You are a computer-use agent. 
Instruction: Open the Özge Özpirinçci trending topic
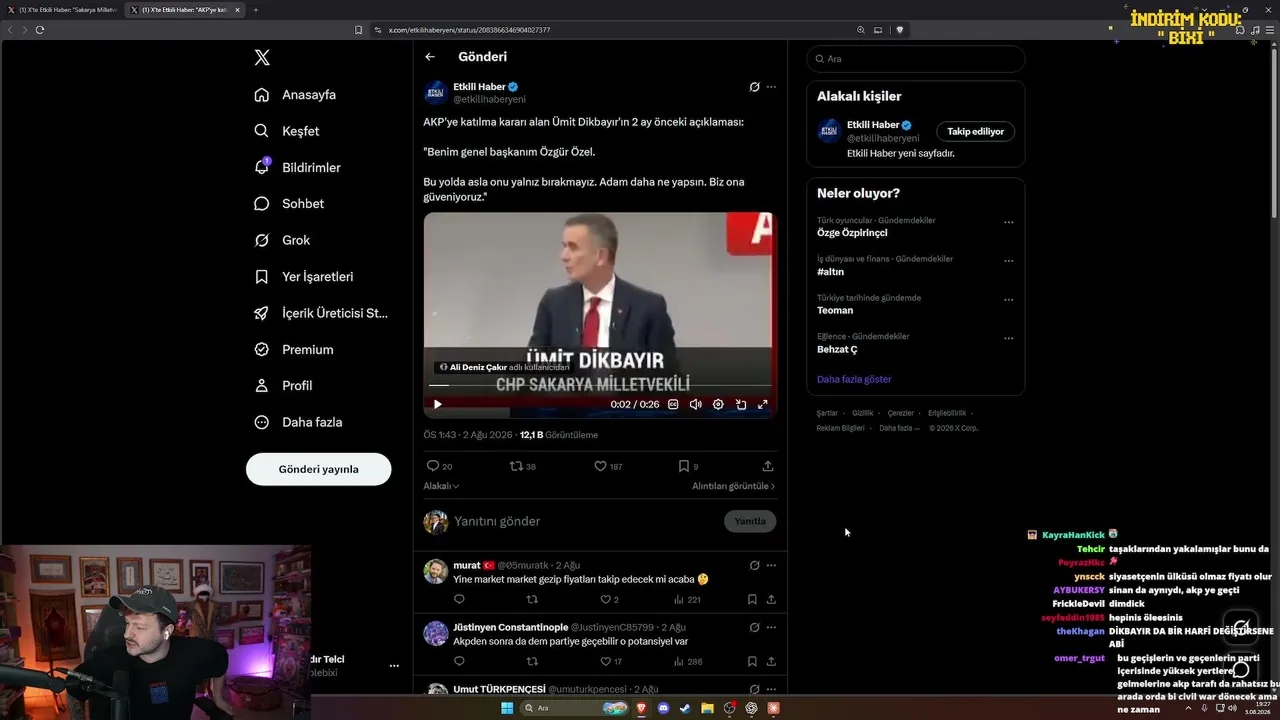click(x=852, y=233)
